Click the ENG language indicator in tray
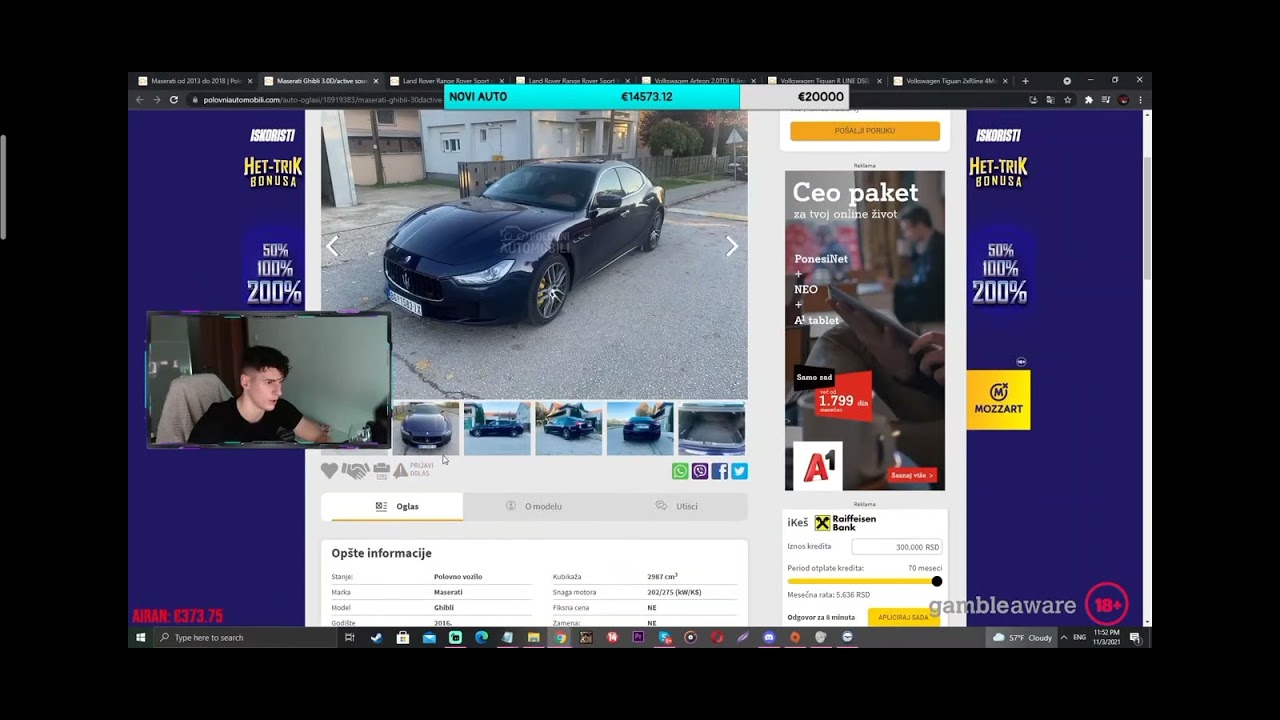The height and width of the screenshot is (720, 1280). click(x=1080, y=637)
